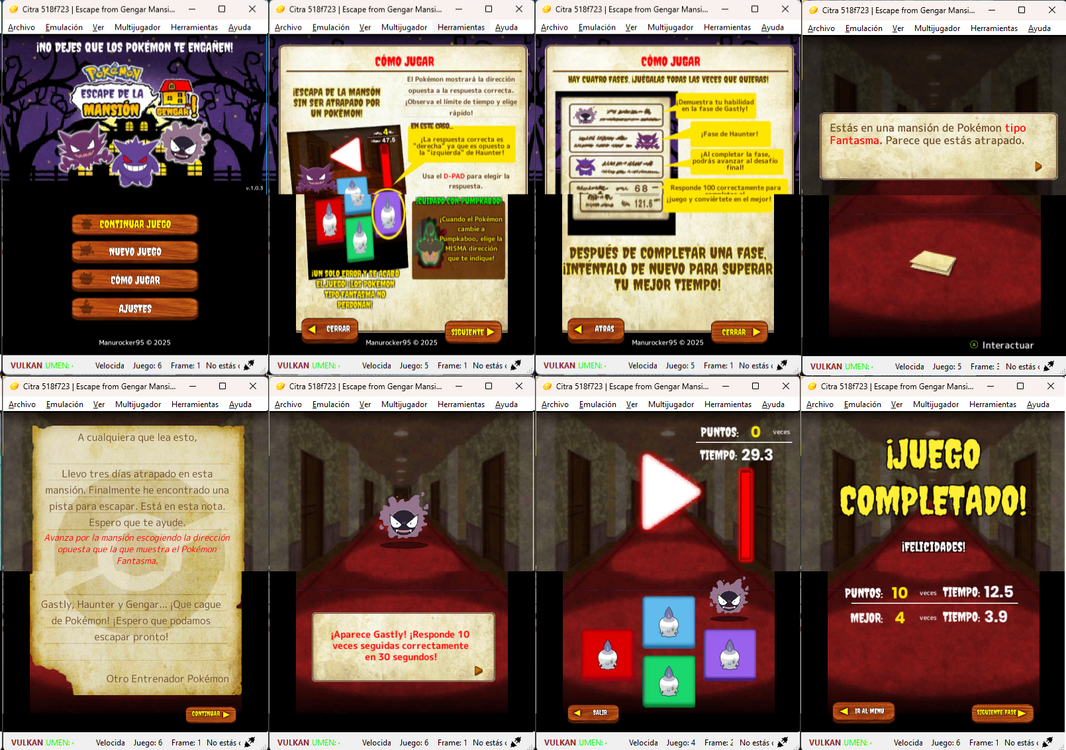The height and width of the screenshot is (750, 1066).
Task: Click the large white right arrow in gameplay
Action: point(670,491)
